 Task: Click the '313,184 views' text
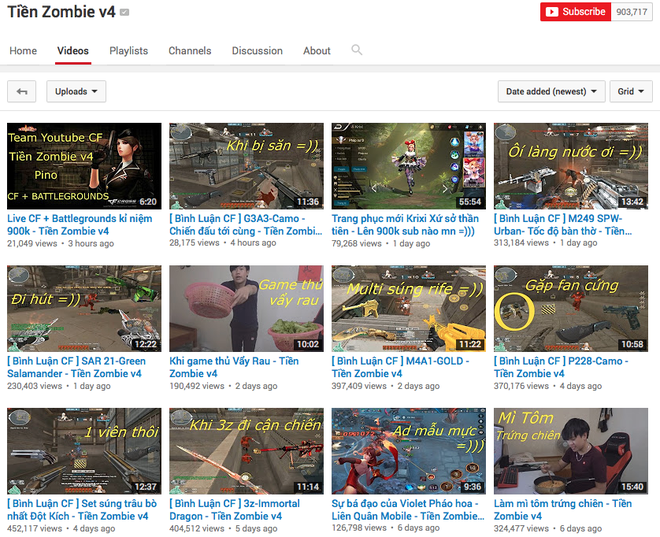point(521,243)
